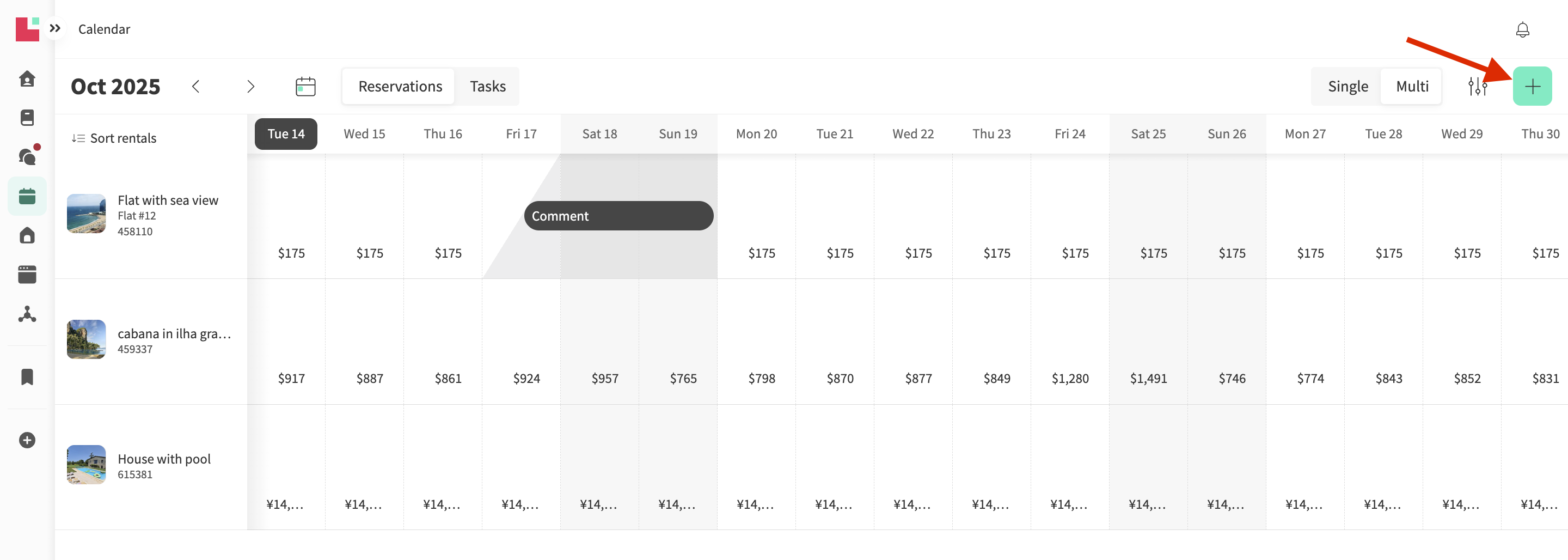Click the bookmark icon in sidebar
Viewport: 1568px width, 560px height.
click(27, 377)
